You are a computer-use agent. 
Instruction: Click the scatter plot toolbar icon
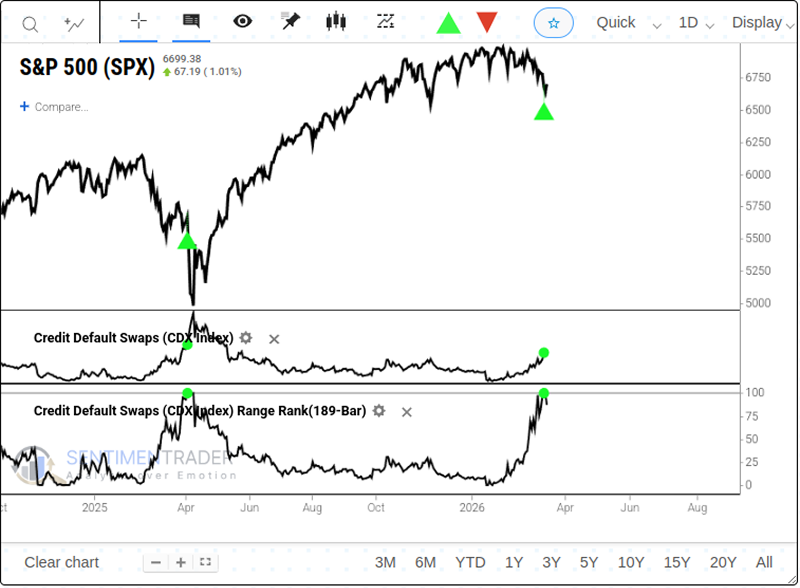point(385,21)
